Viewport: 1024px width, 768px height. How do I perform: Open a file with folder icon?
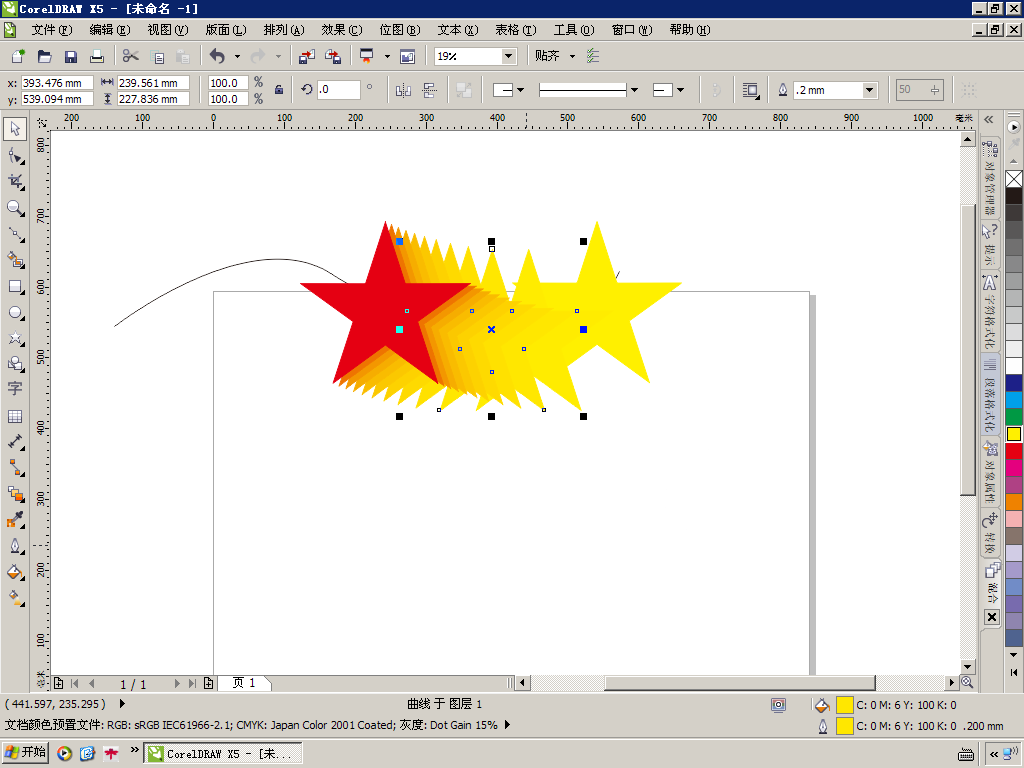(44, 56)
